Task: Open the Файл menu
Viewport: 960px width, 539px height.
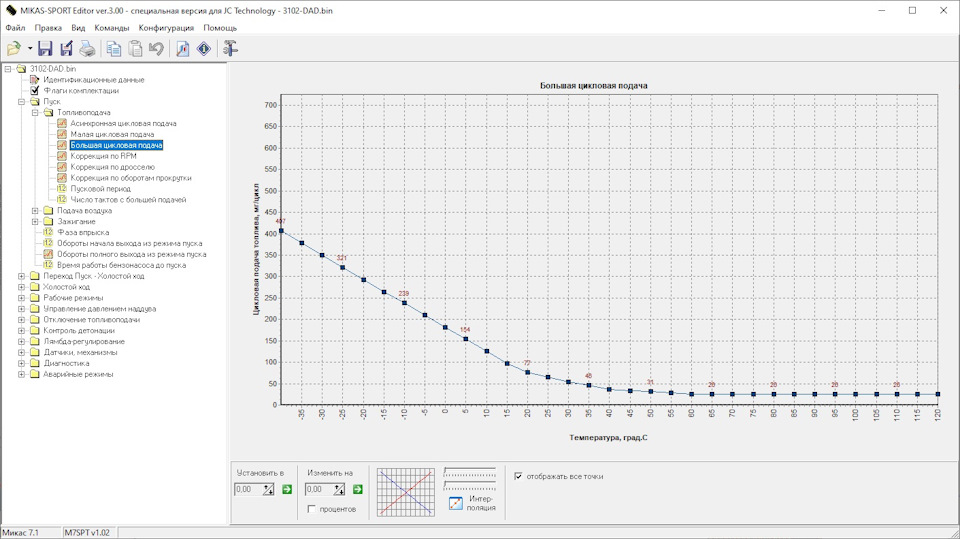Action: (15, 28)
